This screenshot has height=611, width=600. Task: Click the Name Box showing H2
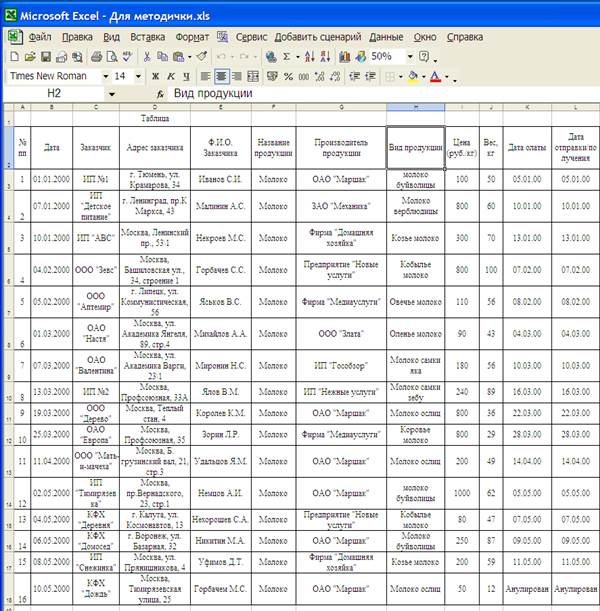tap(54, 94)
